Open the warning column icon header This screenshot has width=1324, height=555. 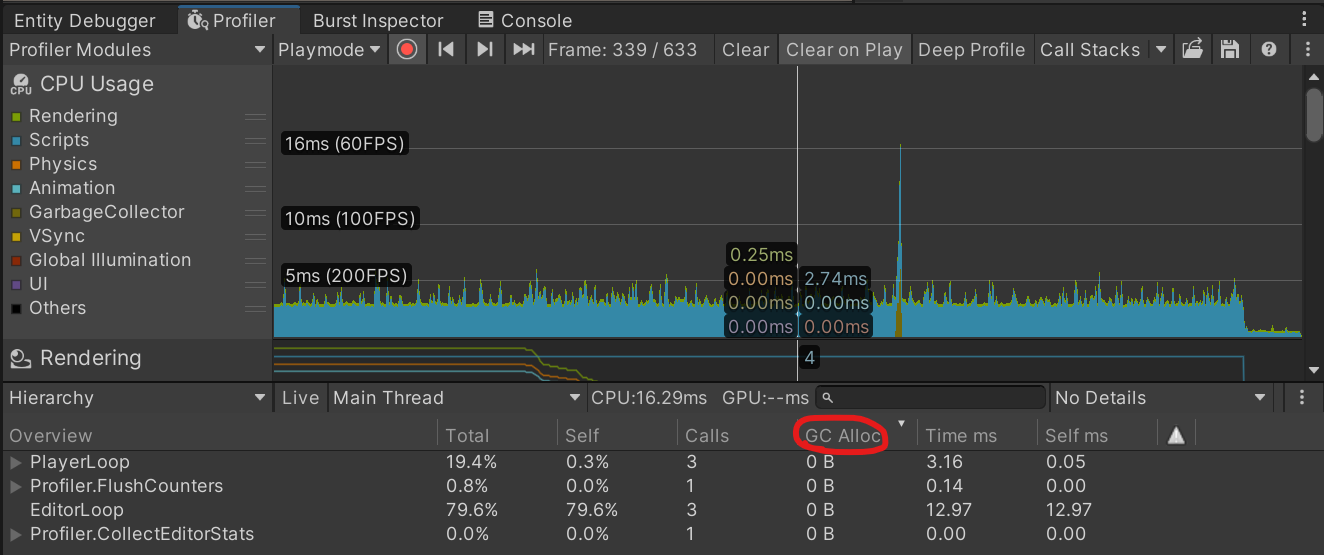tap(1176, 435)
